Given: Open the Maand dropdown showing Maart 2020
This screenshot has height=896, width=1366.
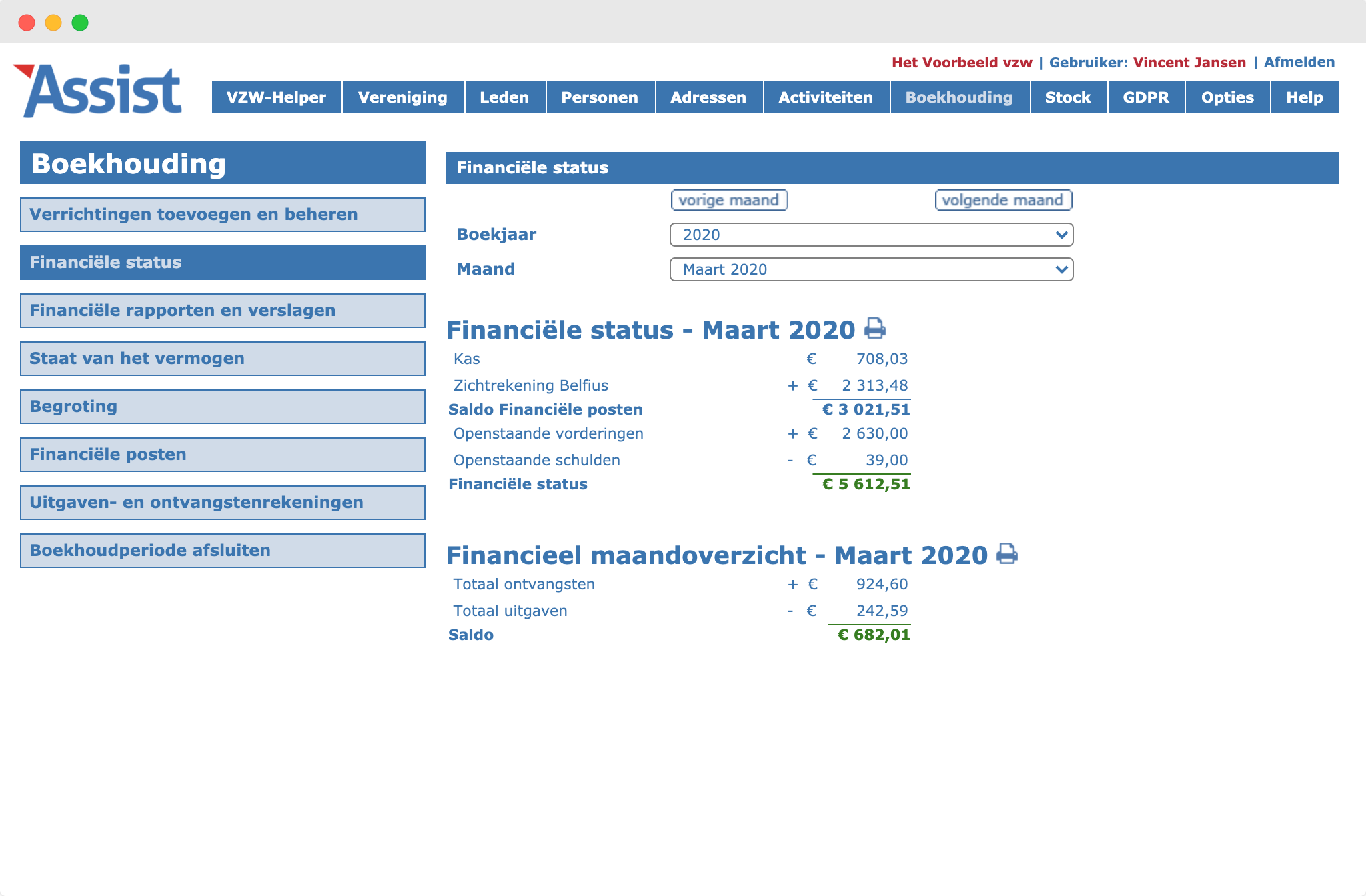Looking at the screenshot, I should (x=871, y=269).
